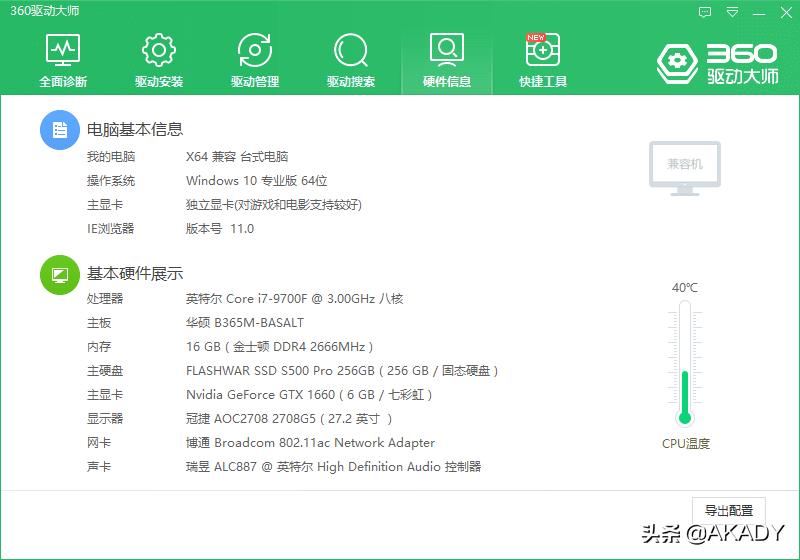
Task: Click the 处理器 row label
Action: point(105,299)
